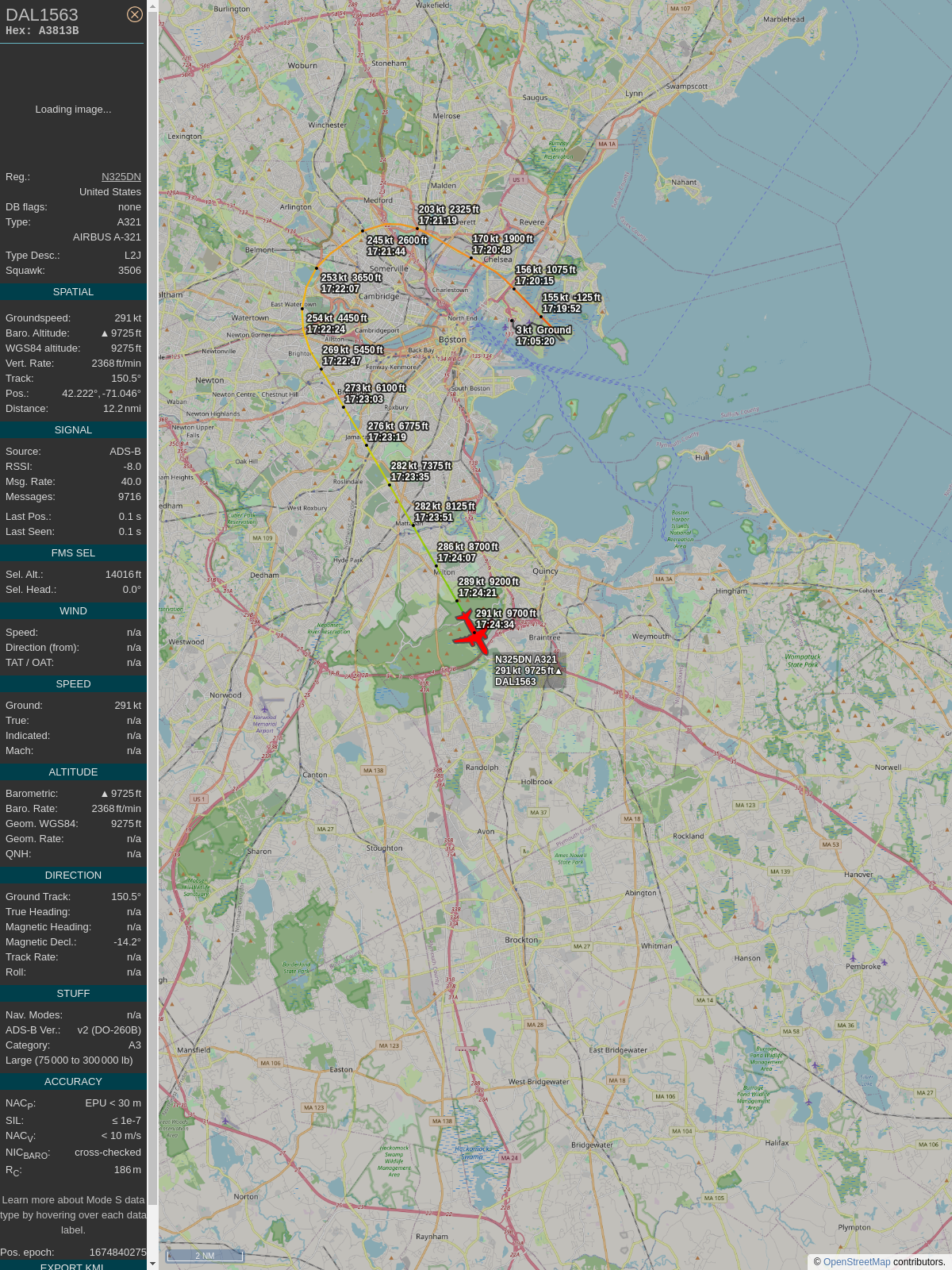Click the FMS SEL section header

pos(73,553)
